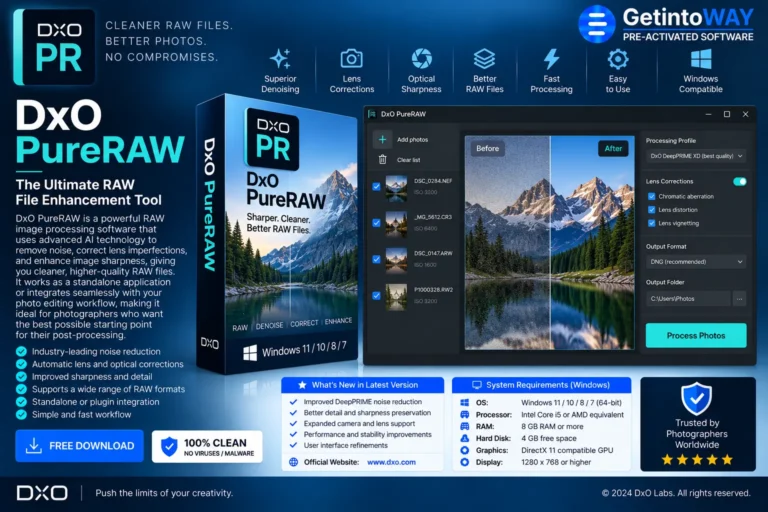The height and width of the screenshot is (512, 768).
Task: Click the Hard Disk icon in requirements
Action: pos(464,438)
